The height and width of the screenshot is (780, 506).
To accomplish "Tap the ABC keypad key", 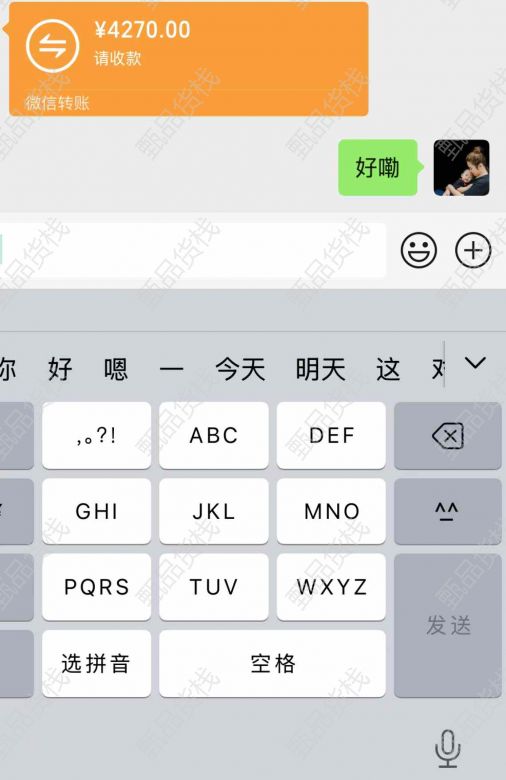I will click(x=214, y=436).
